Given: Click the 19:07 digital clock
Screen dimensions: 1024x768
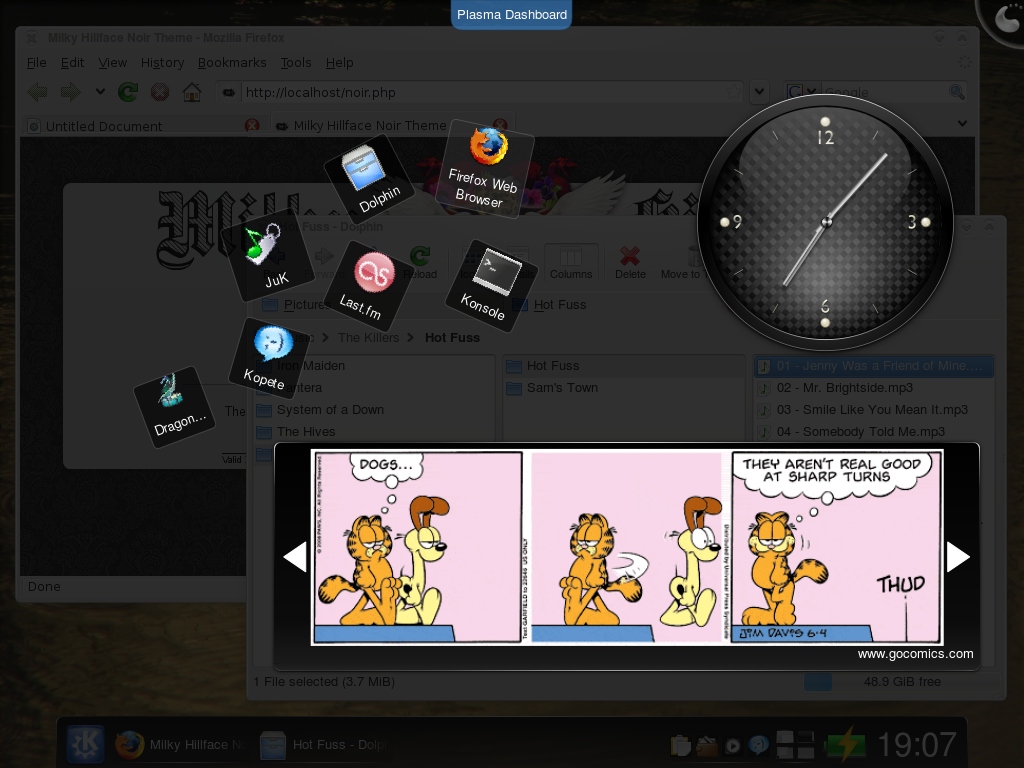Looking at the screenshot, I should click(917, 744).
